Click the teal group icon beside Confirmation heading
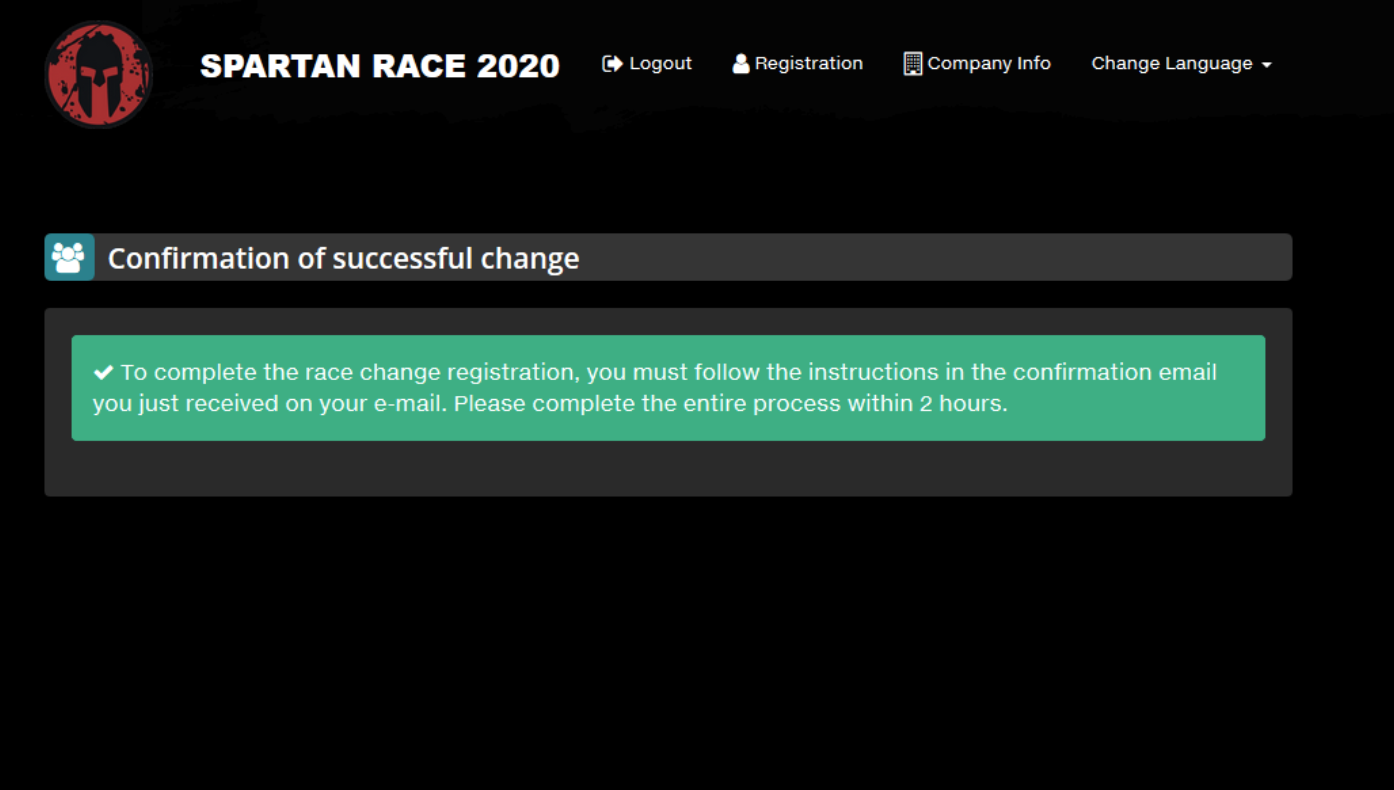Image resolution: width=1394 pixels, height=790 pixels. 69,257
